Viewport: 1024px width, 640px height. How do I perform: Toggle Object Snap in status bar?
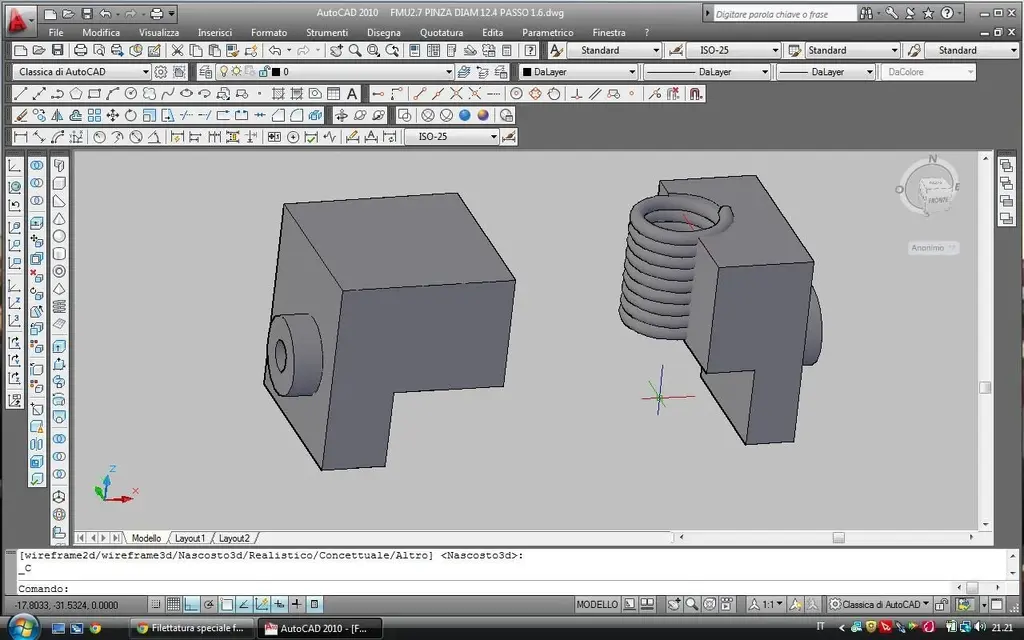point(227,604)
